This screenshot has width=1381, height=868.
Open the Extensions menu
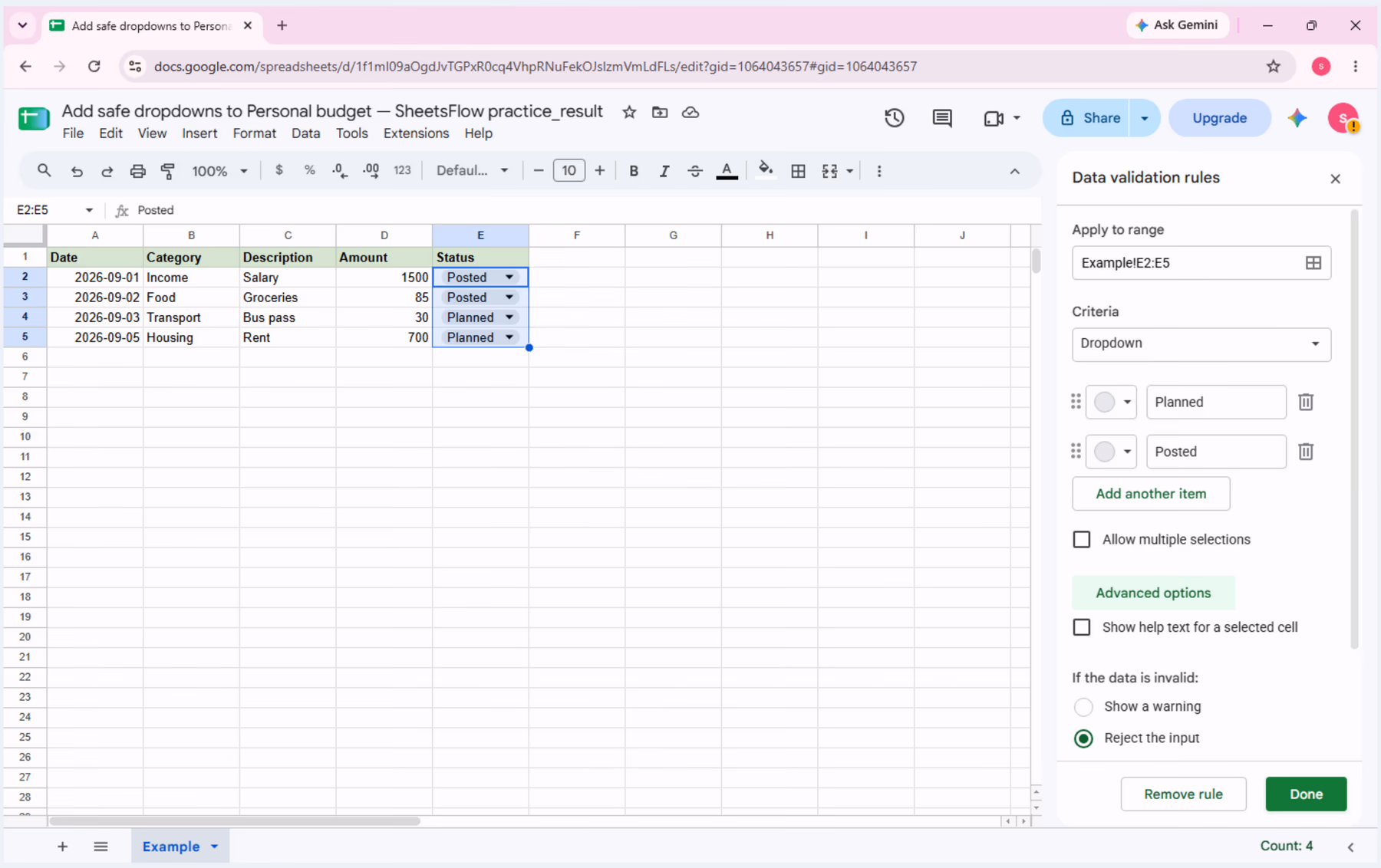tap(416, 133)
